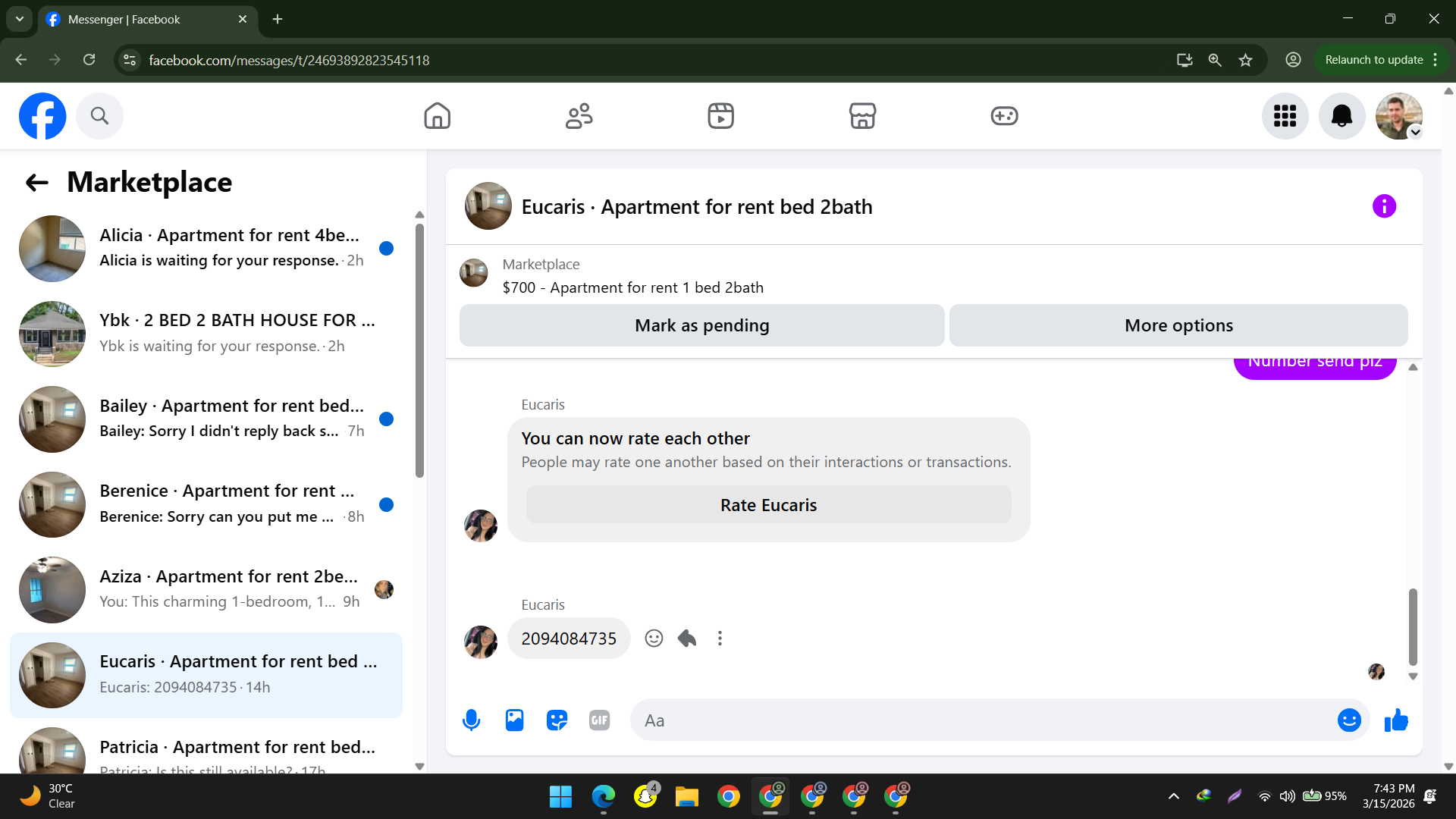Open the Facebook logo home link

[42, 116]
